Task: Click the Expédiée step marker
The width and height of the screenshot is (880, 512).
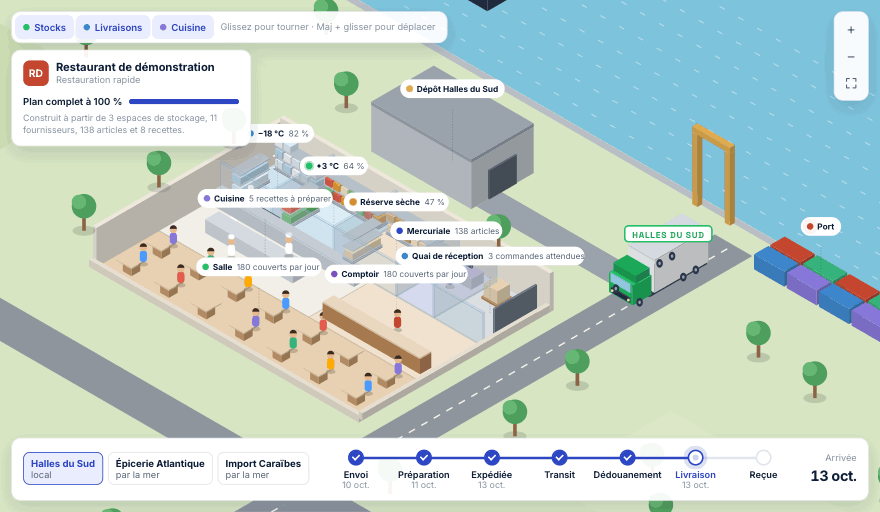Action: (x=492, y=458)
